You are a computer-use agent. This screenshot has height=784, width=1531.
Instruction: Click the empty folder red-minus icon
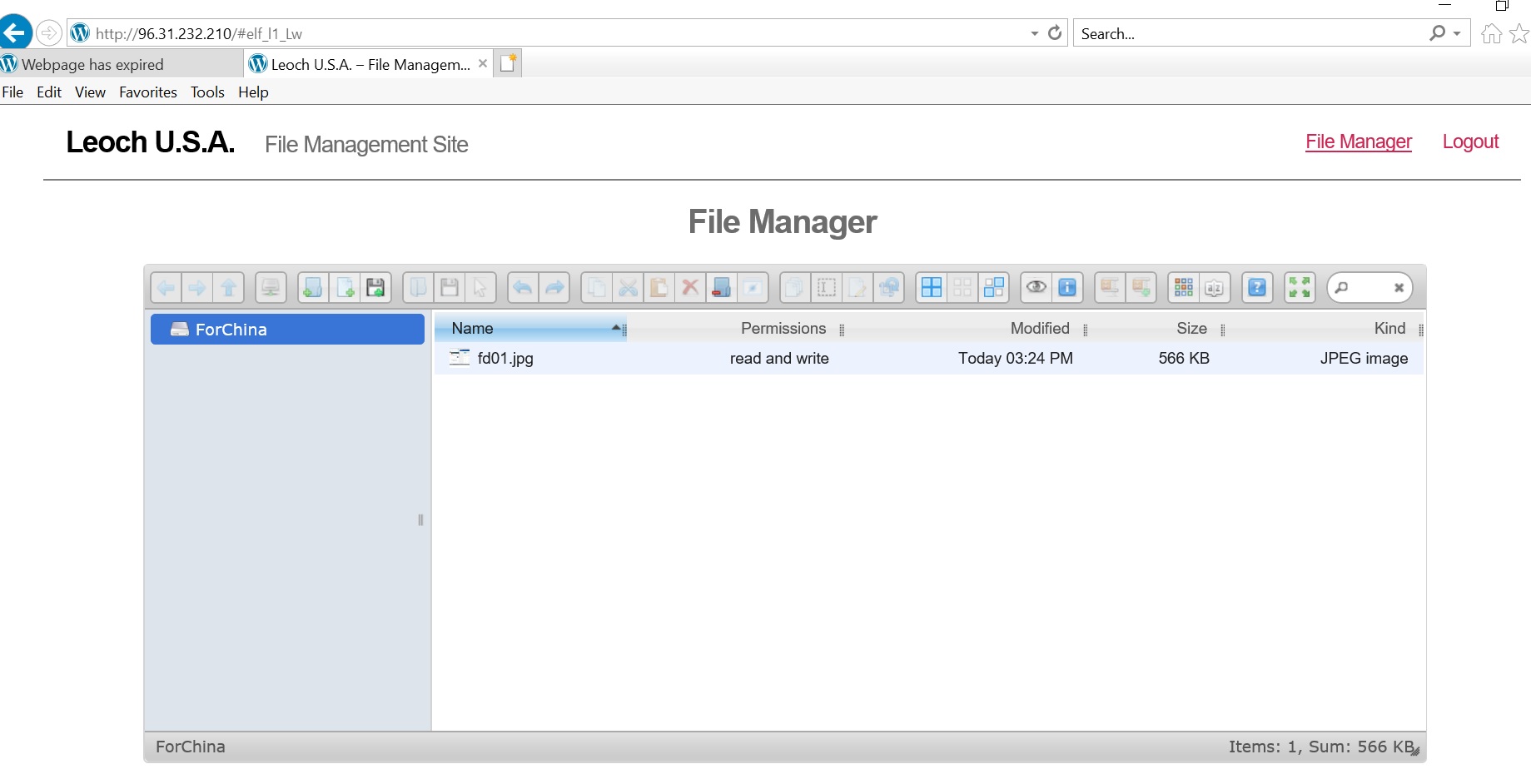point(722,288)
